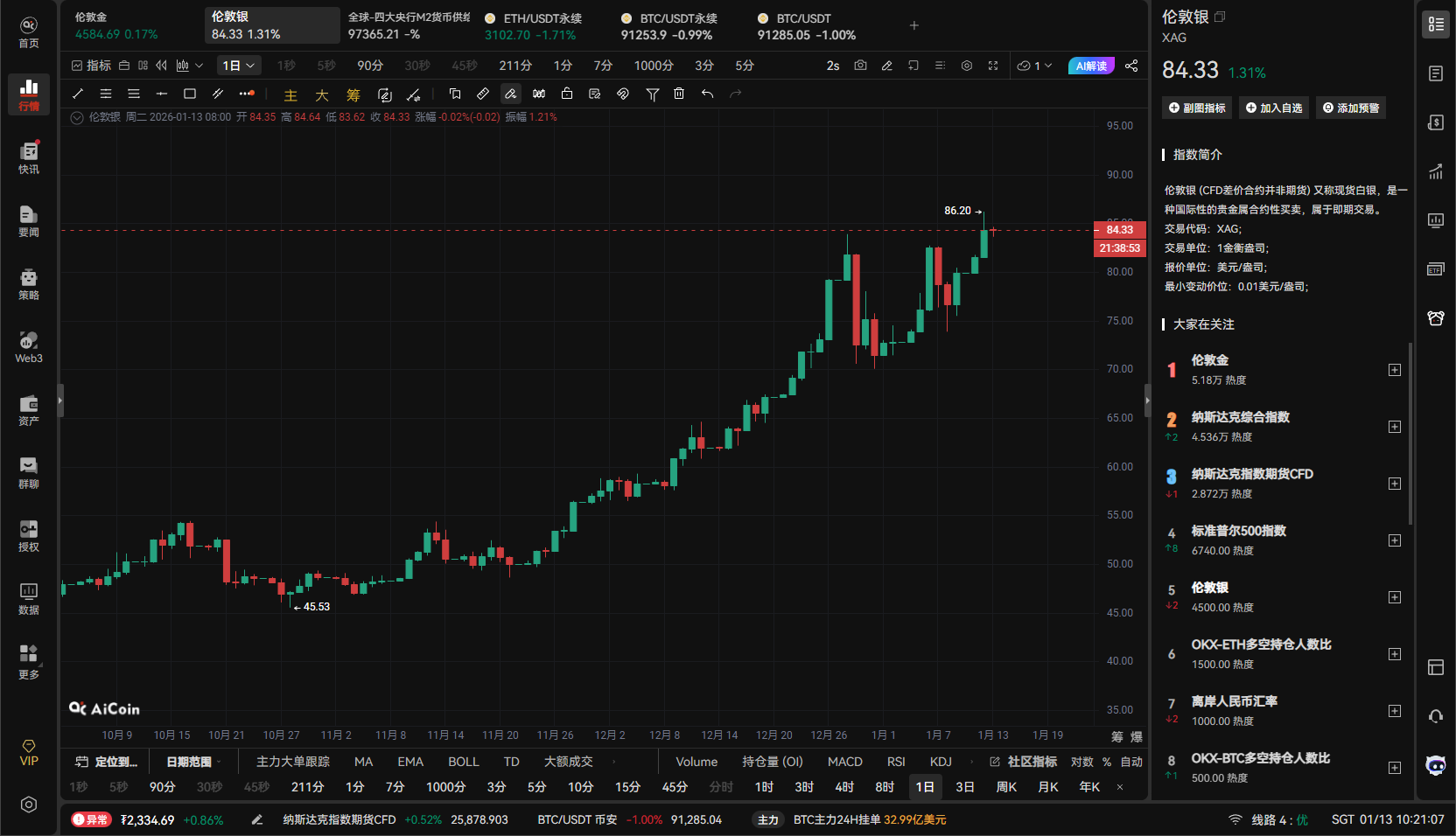Image resolution: width=1456 pixels, height=836 pixels.
Task: Expand chart to fullscreen mode
Action: (993, 65)
